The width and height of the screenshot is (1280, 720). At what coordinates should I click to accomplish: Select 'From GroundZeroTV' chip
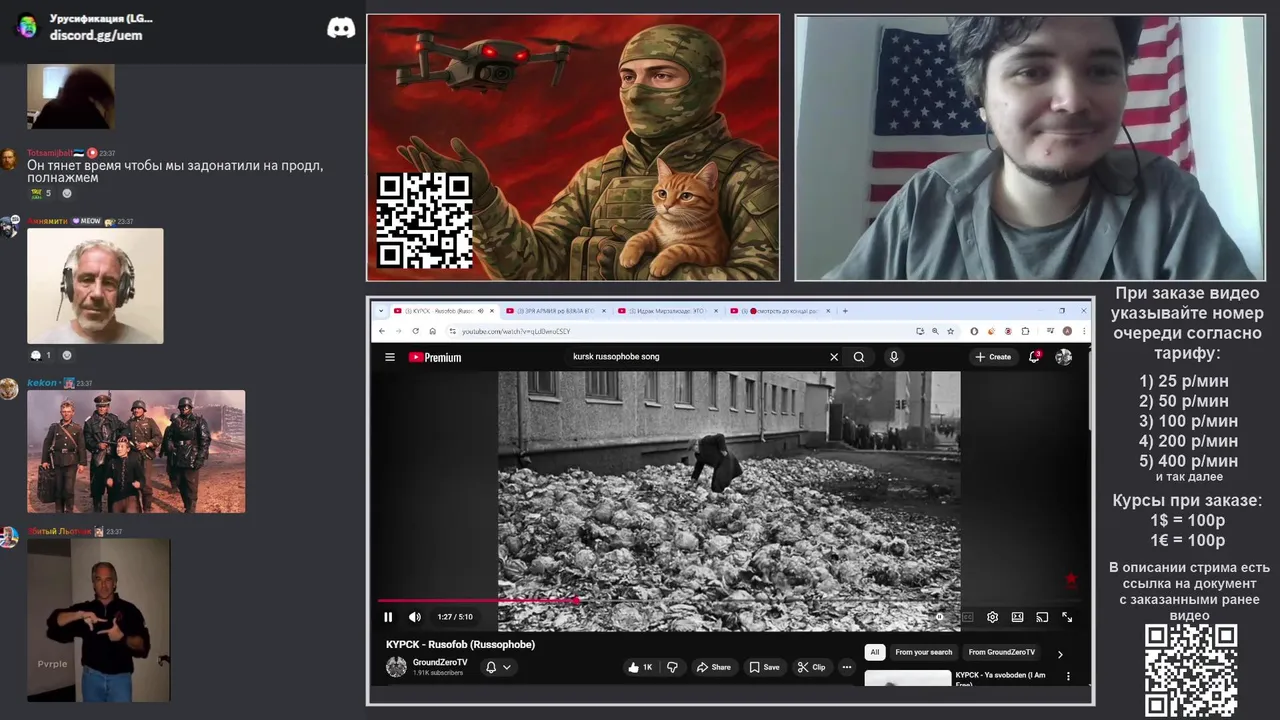point(1002,652)
